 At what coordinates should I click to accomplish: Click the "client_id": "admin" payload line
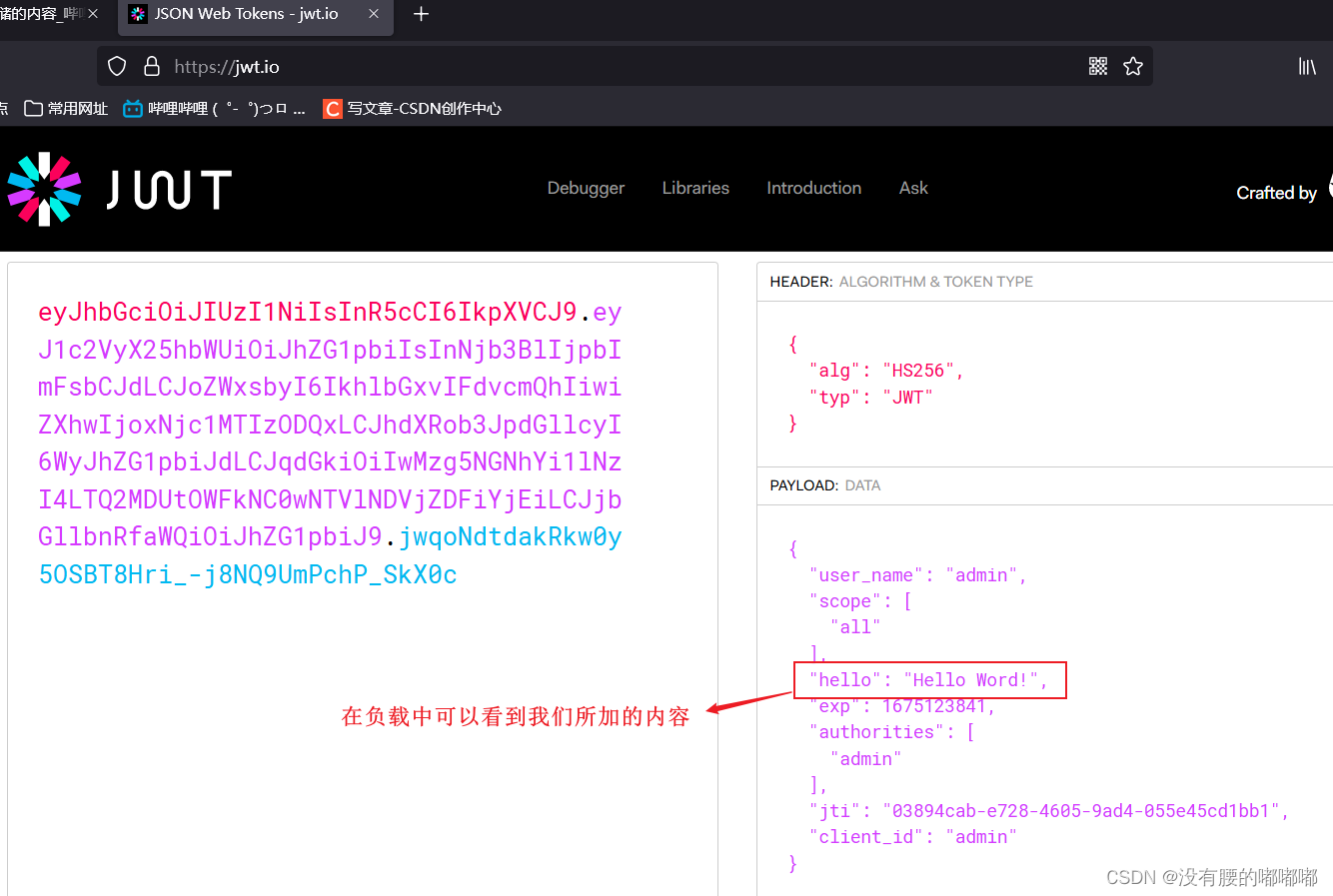pyautogui.click(x=913, y=837)
